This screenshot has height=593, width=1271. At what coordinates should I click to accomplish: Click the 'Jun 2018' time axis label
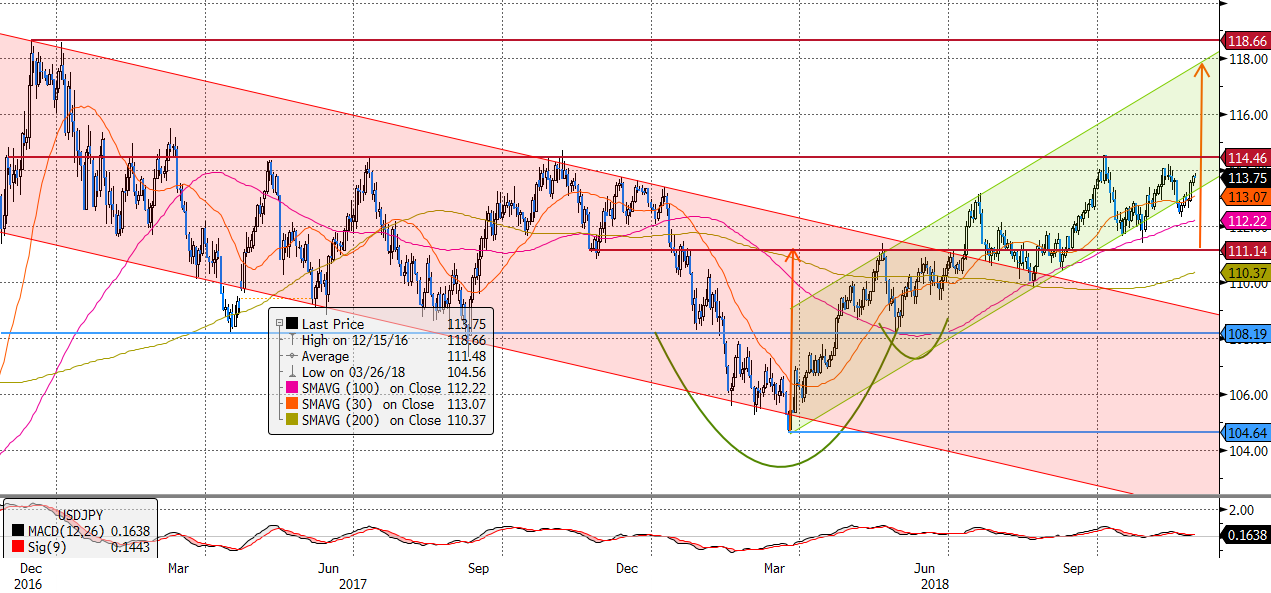(933, 575)
